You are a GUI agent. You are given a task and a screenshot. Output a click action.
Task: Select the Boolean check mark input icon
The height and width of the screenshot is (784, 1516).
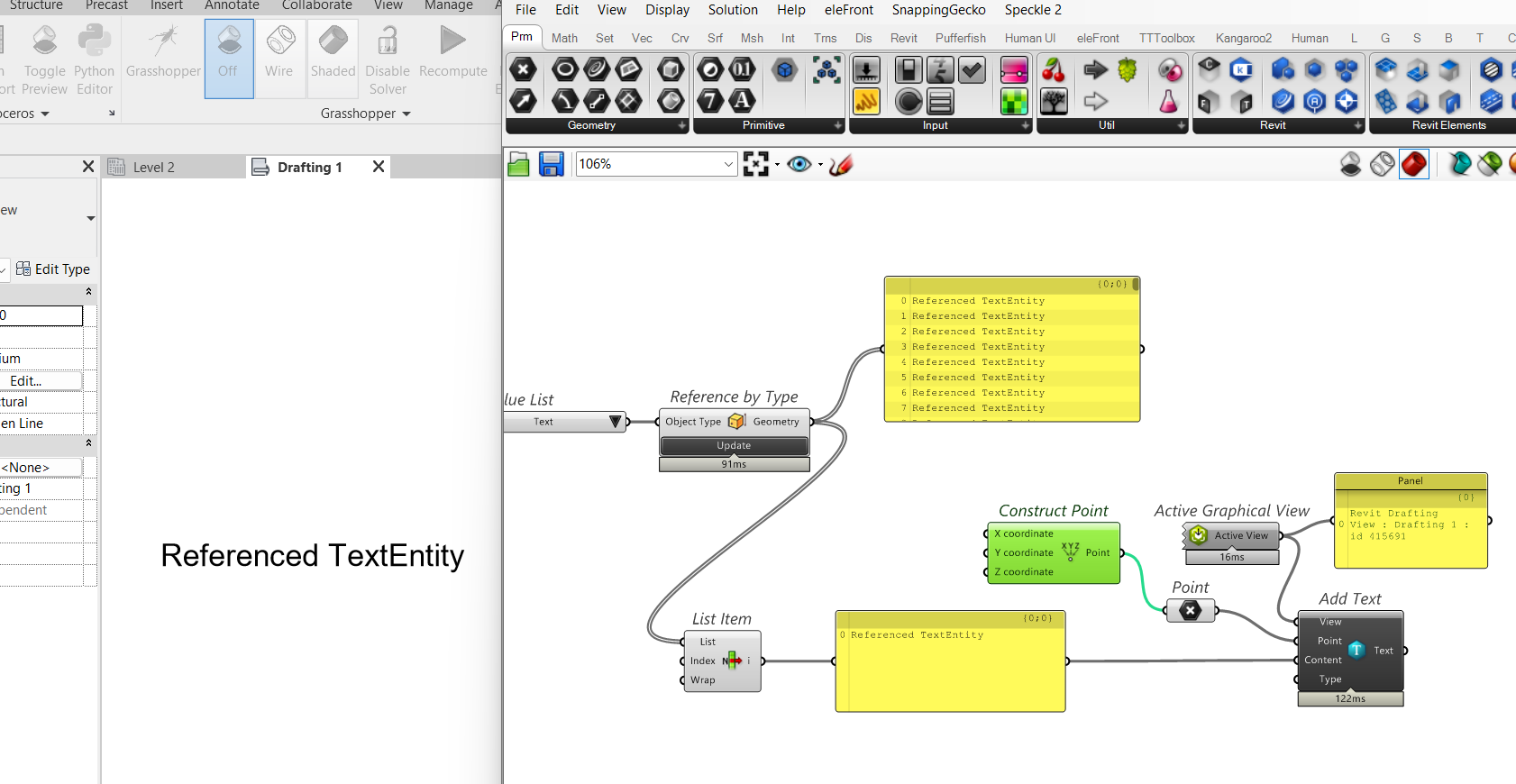[972, 69]
